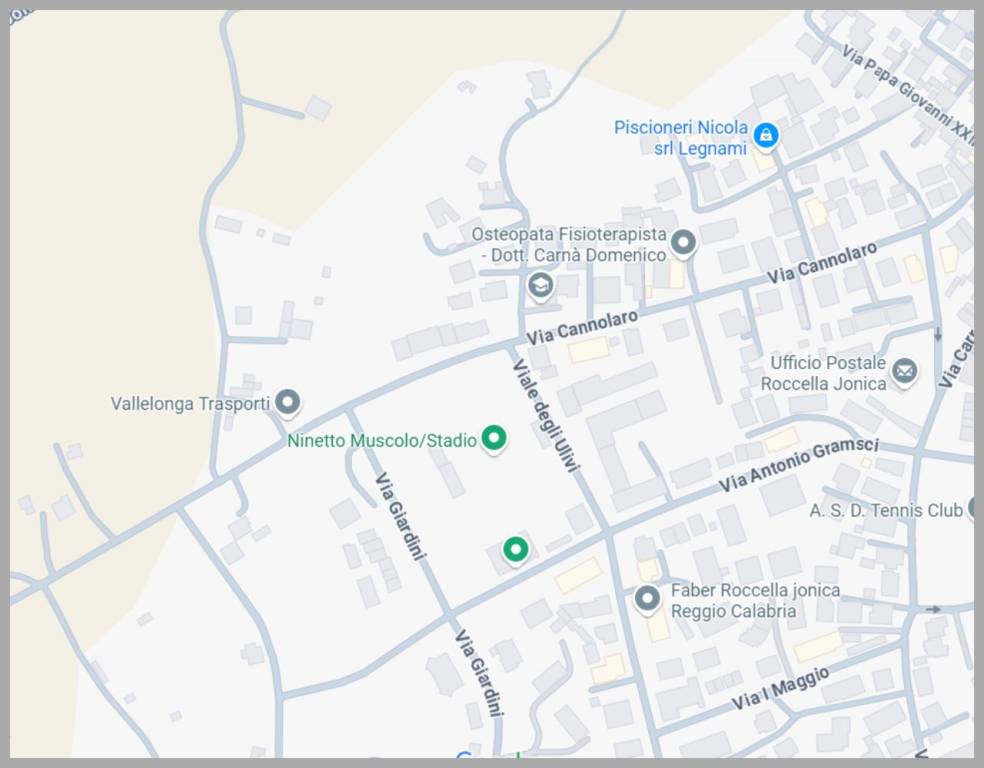The height and width of the screenshot is (768, 984).
Task: Select the green Ninetto Muscolo/Stadio marker
Action: click(493, 438)
